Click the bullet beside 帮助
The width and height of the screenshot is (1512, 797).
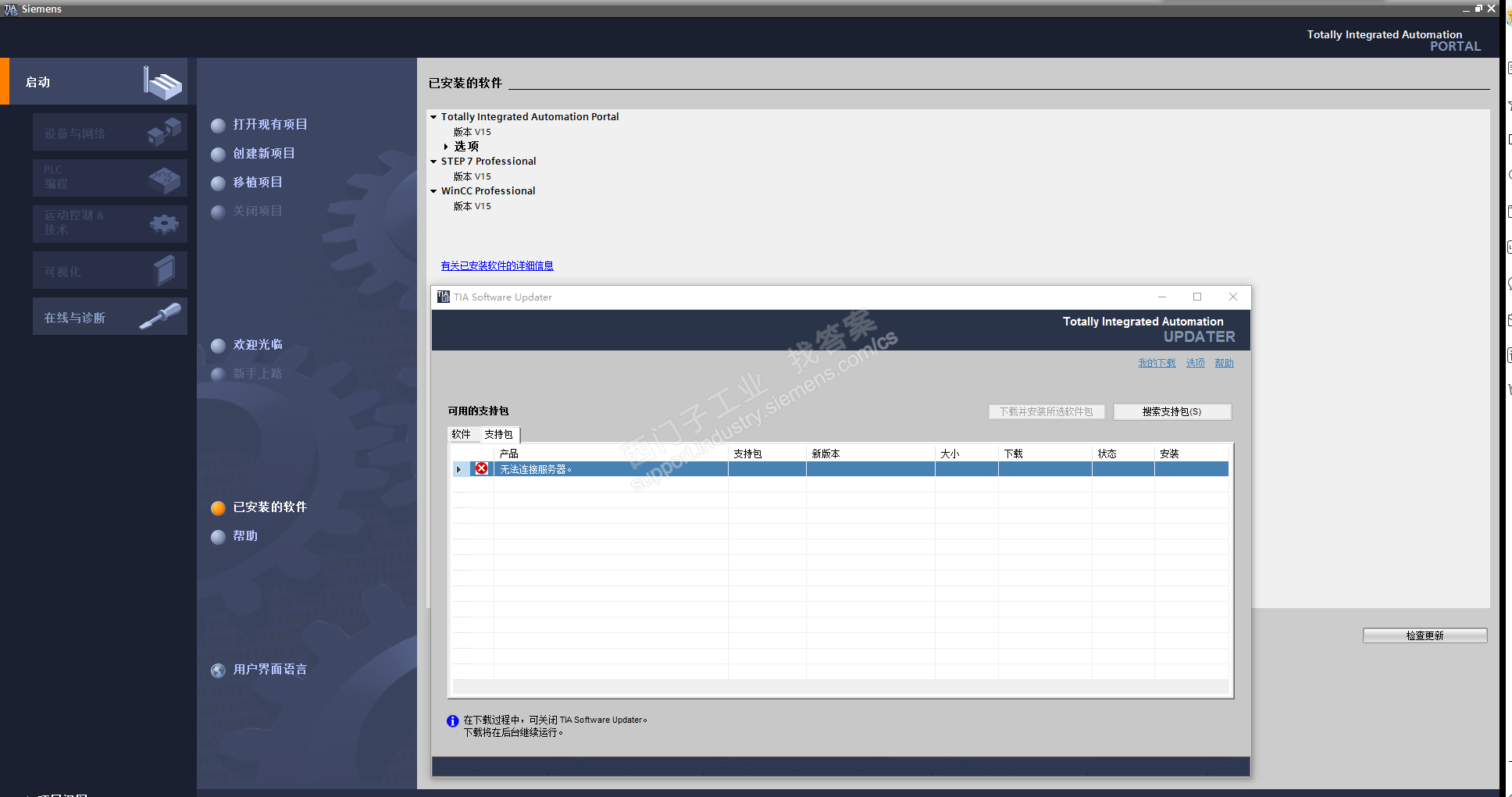(x=219, y=536)
